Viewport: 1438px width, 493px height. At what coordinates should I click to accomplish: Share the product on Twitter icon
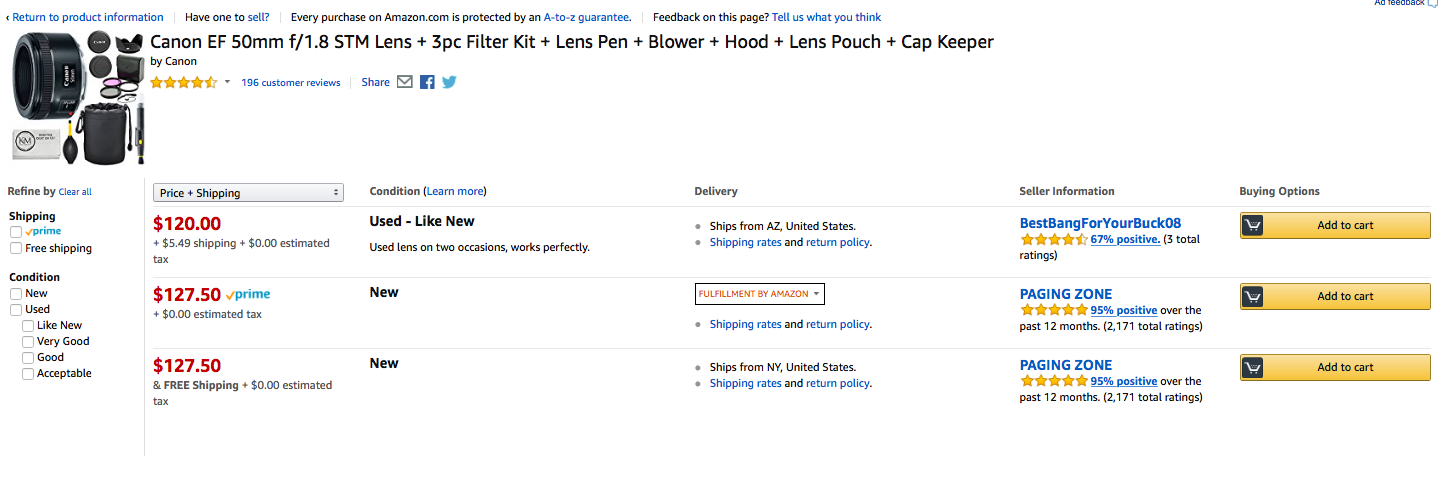pyautogui.click(x=449, y=82)
